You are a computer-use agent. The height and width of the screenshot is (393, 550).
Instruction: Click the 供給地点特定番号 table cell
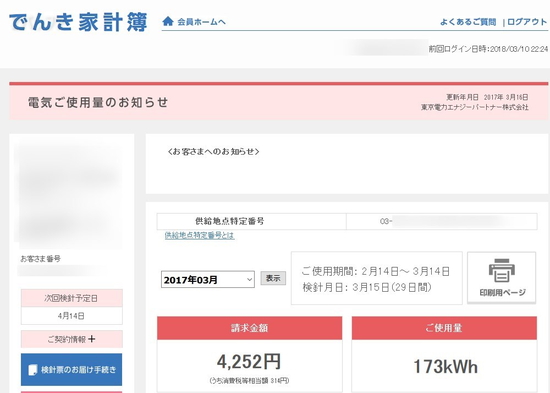[251, 221]
